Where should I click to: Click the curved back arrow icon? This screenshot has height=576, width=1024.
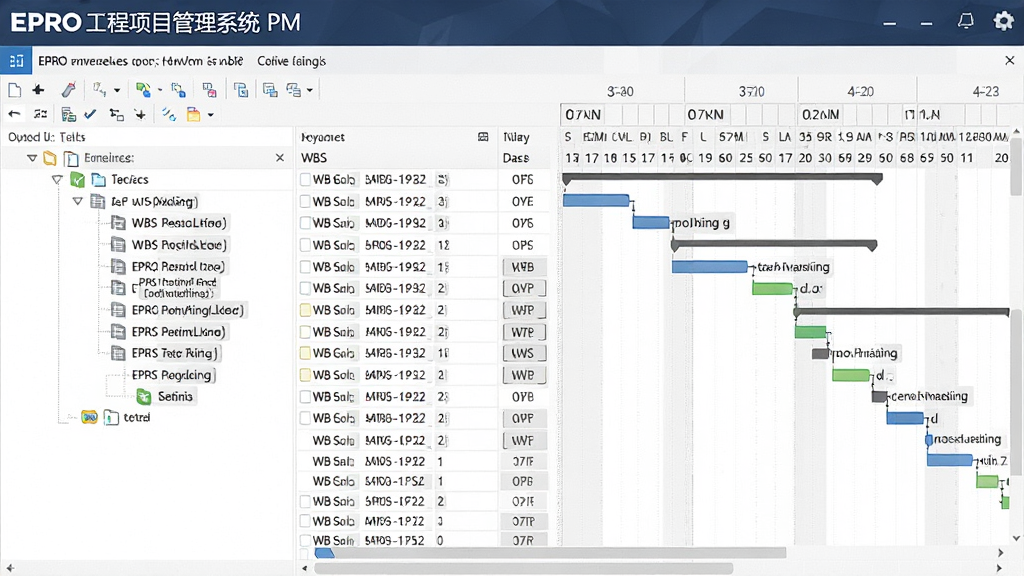(x=14, y=114)
